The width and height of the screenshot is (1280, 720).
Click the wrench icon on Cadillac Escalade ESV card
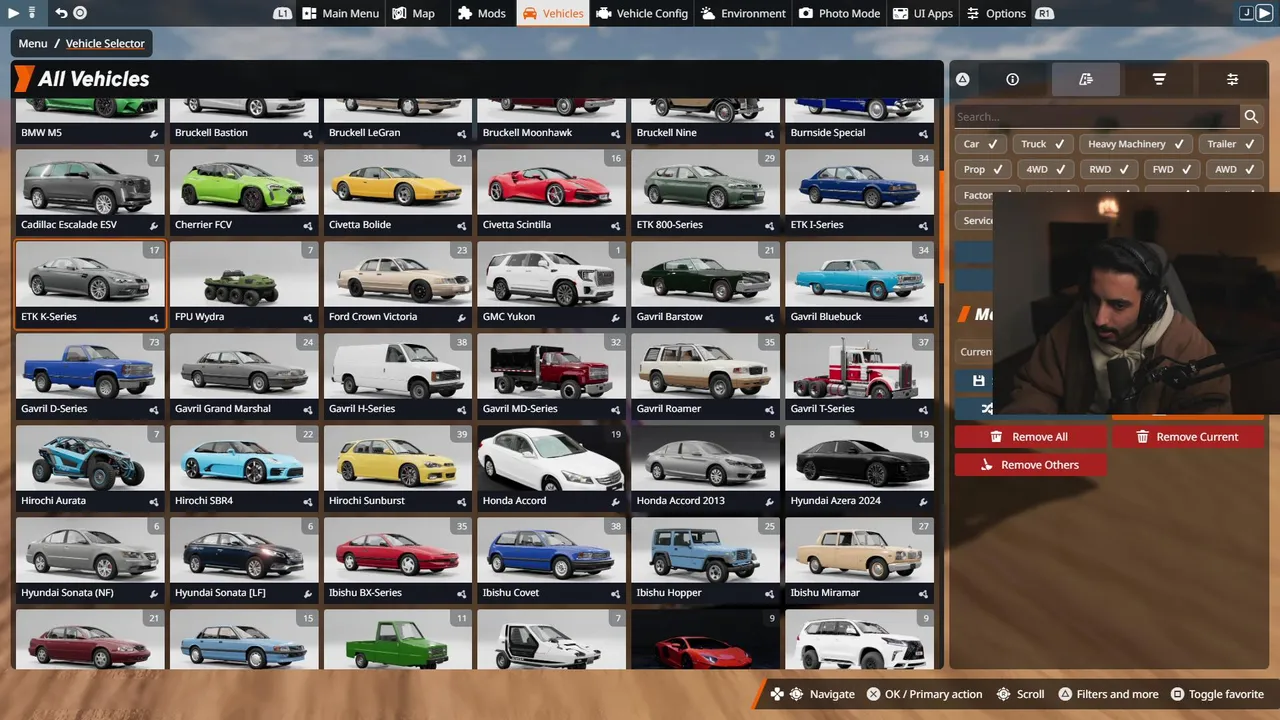click(x=154, y=225)
